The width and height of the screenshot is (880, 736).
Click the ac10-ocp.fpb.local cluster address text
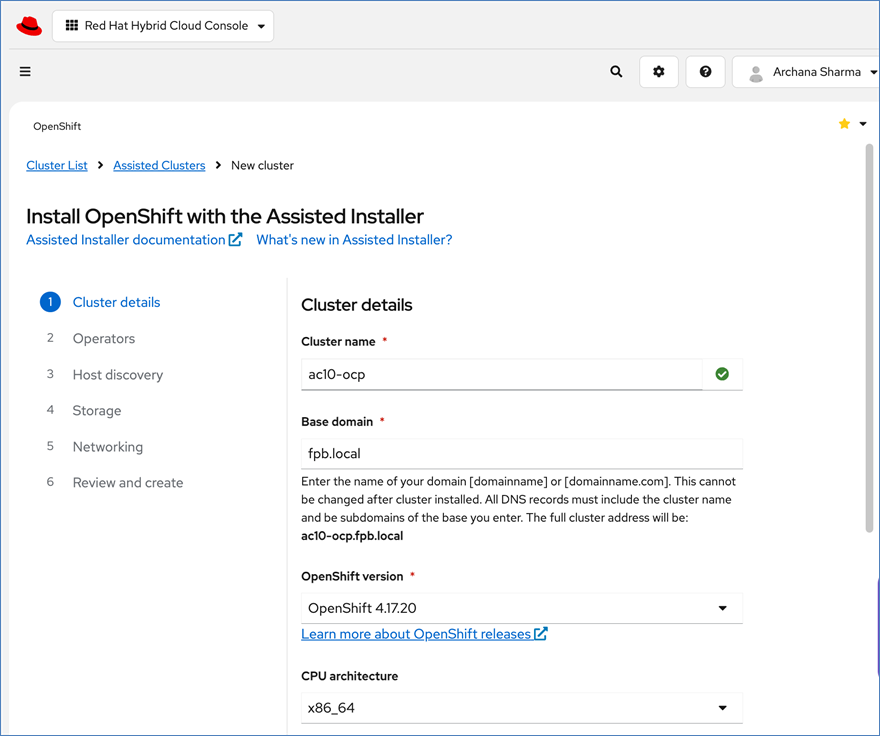click(352, 536)
